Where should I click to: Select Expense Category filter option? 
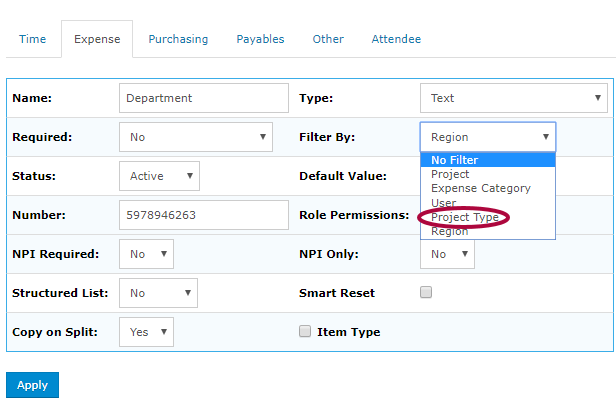point(488,188)
